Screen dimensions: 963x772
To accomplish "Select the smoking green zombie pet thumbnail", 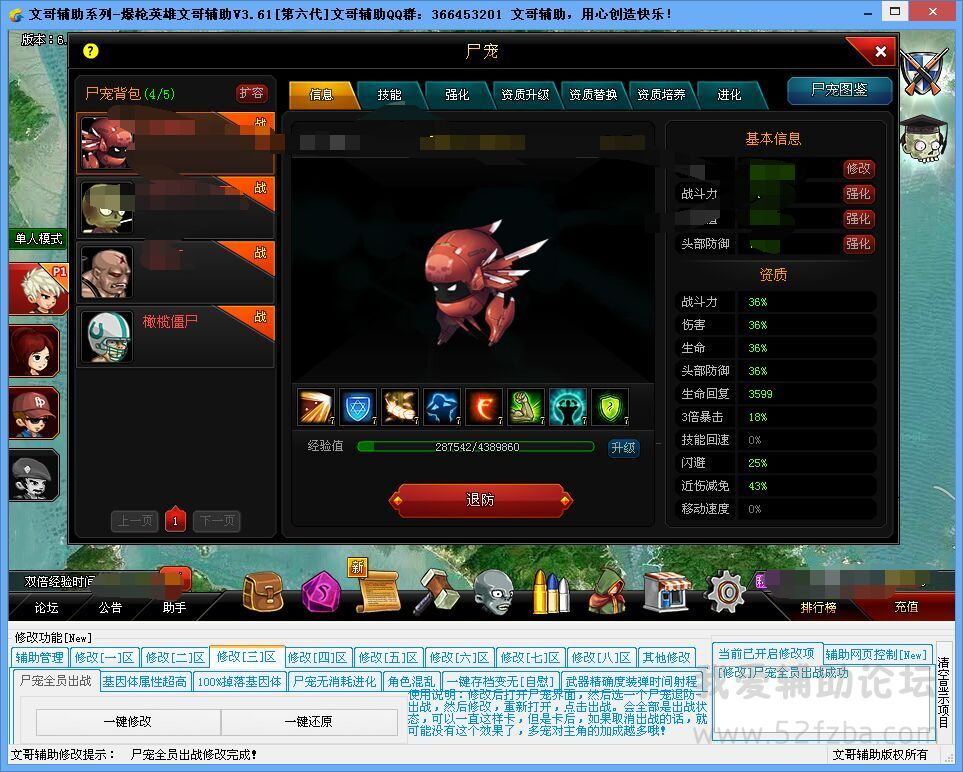I will coord(107,208).
